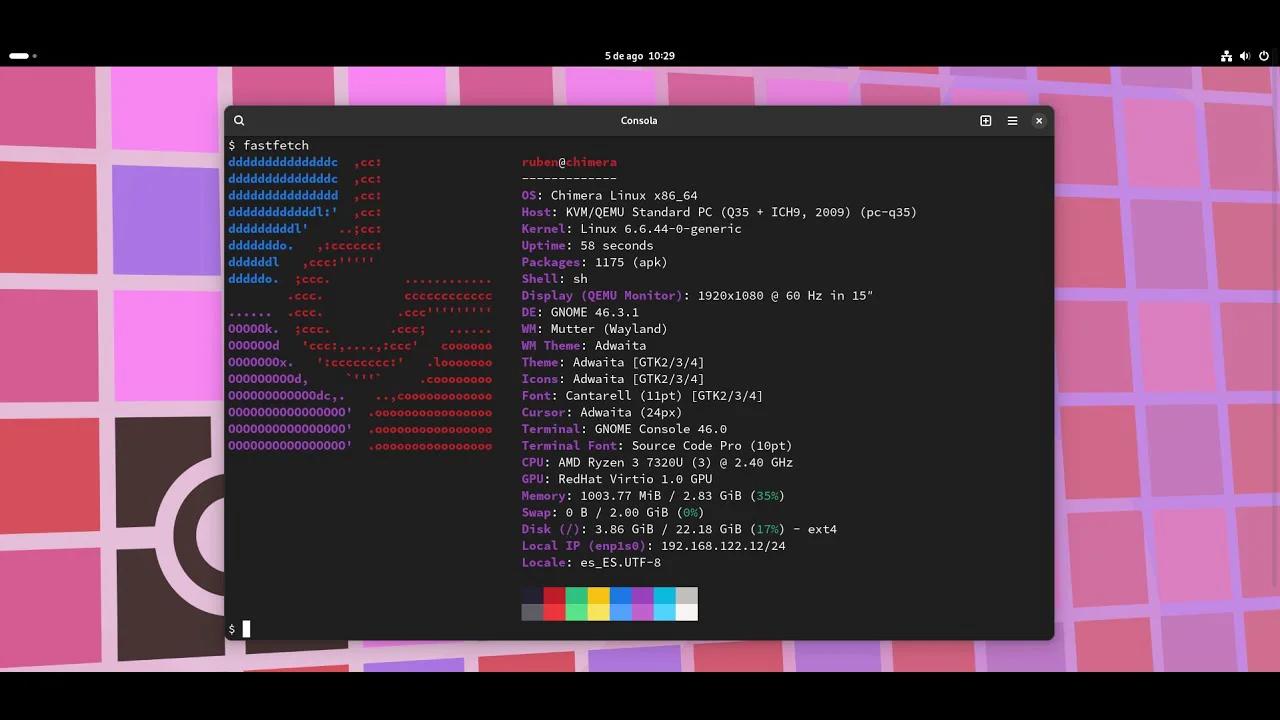
Task: Click the shell prompt cursor at the bottom
Action: click(x=245, y=629)
